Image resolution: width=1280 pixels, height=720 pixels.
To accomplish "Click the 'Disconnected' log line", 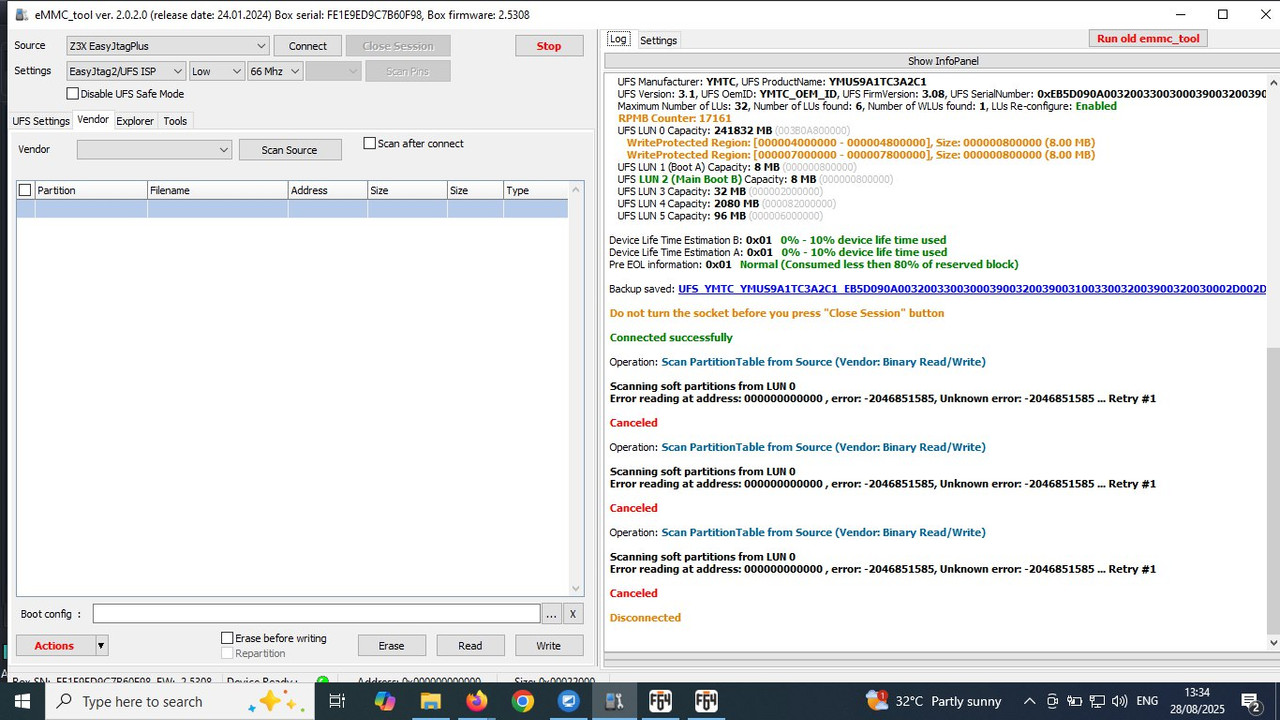I will coord(645,618).
